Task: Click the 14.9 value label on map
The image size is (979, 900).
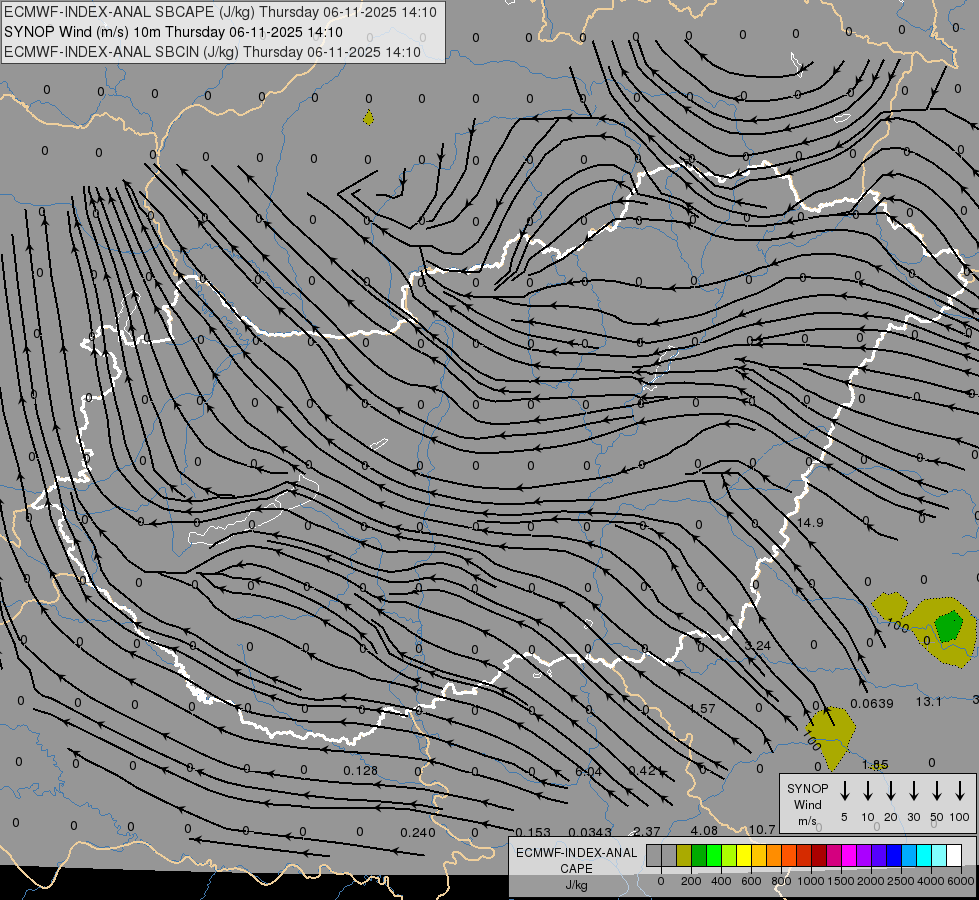Action: 810,523
